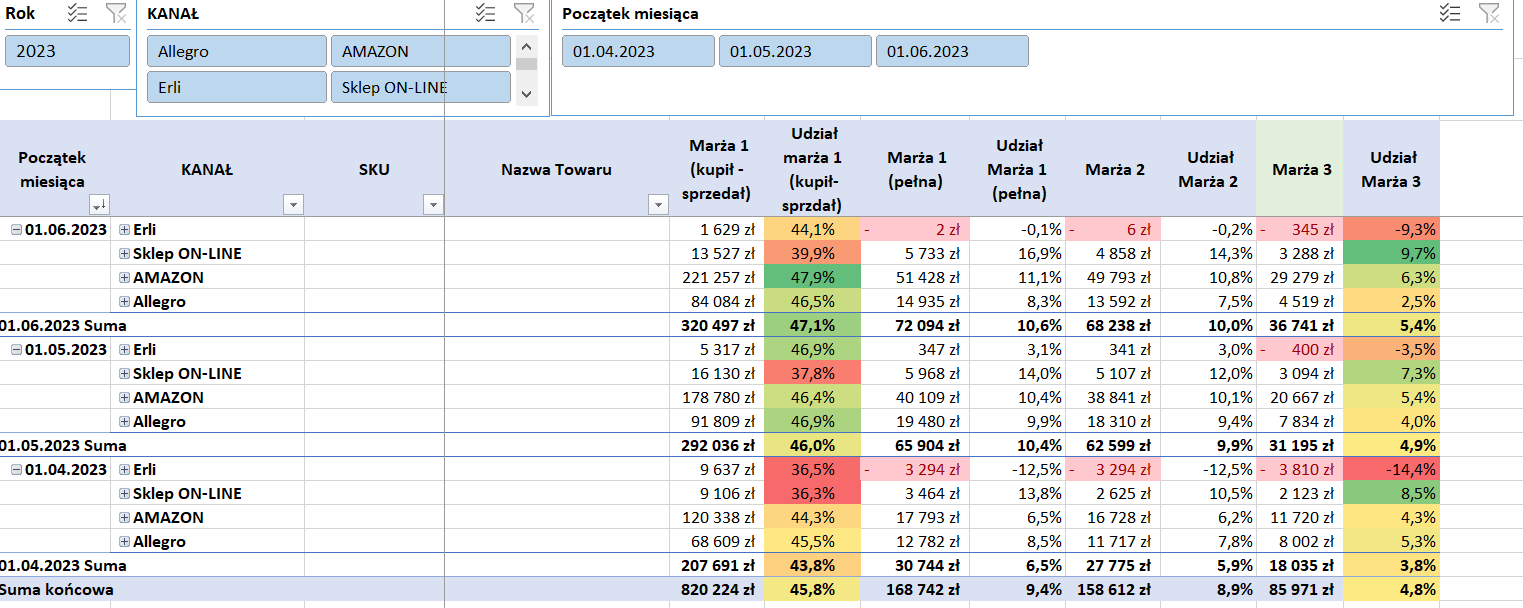Choose the 2023 year slicer button
1523x608 pixels.
click(67, 51)
